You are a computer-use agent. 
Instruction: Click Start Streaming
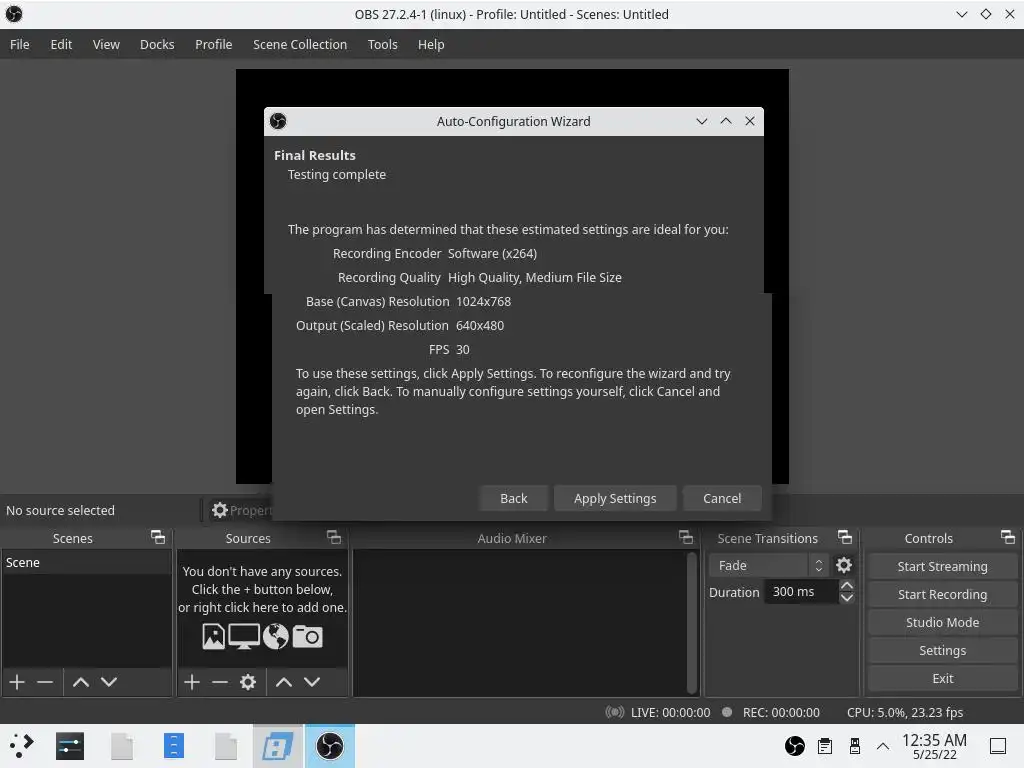(x=942, y=566)
